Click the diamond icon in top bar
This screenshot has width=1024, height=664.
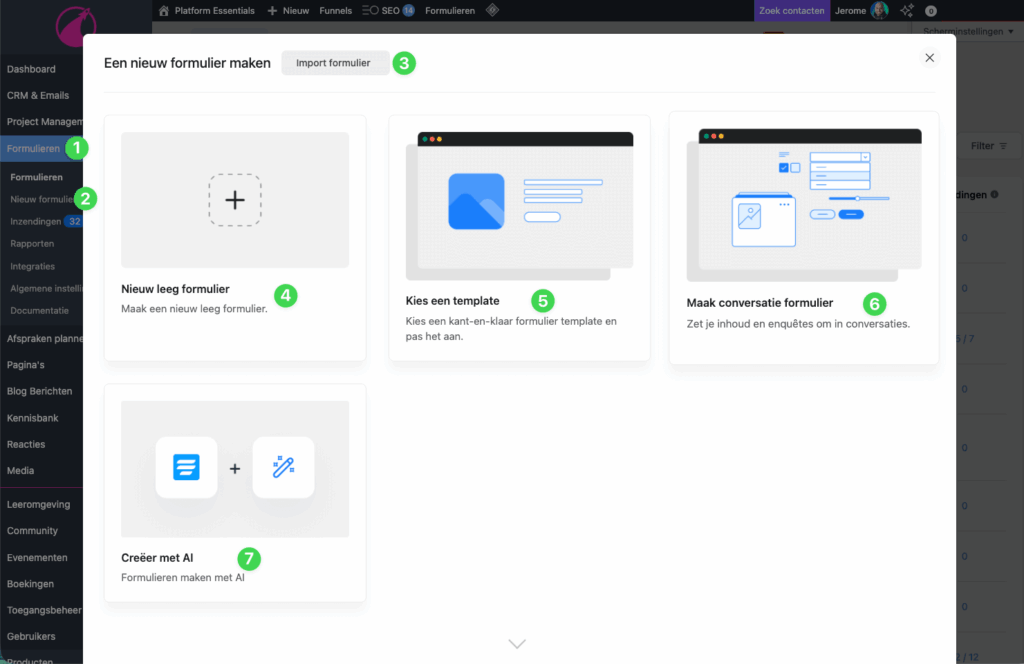(491, 11)
